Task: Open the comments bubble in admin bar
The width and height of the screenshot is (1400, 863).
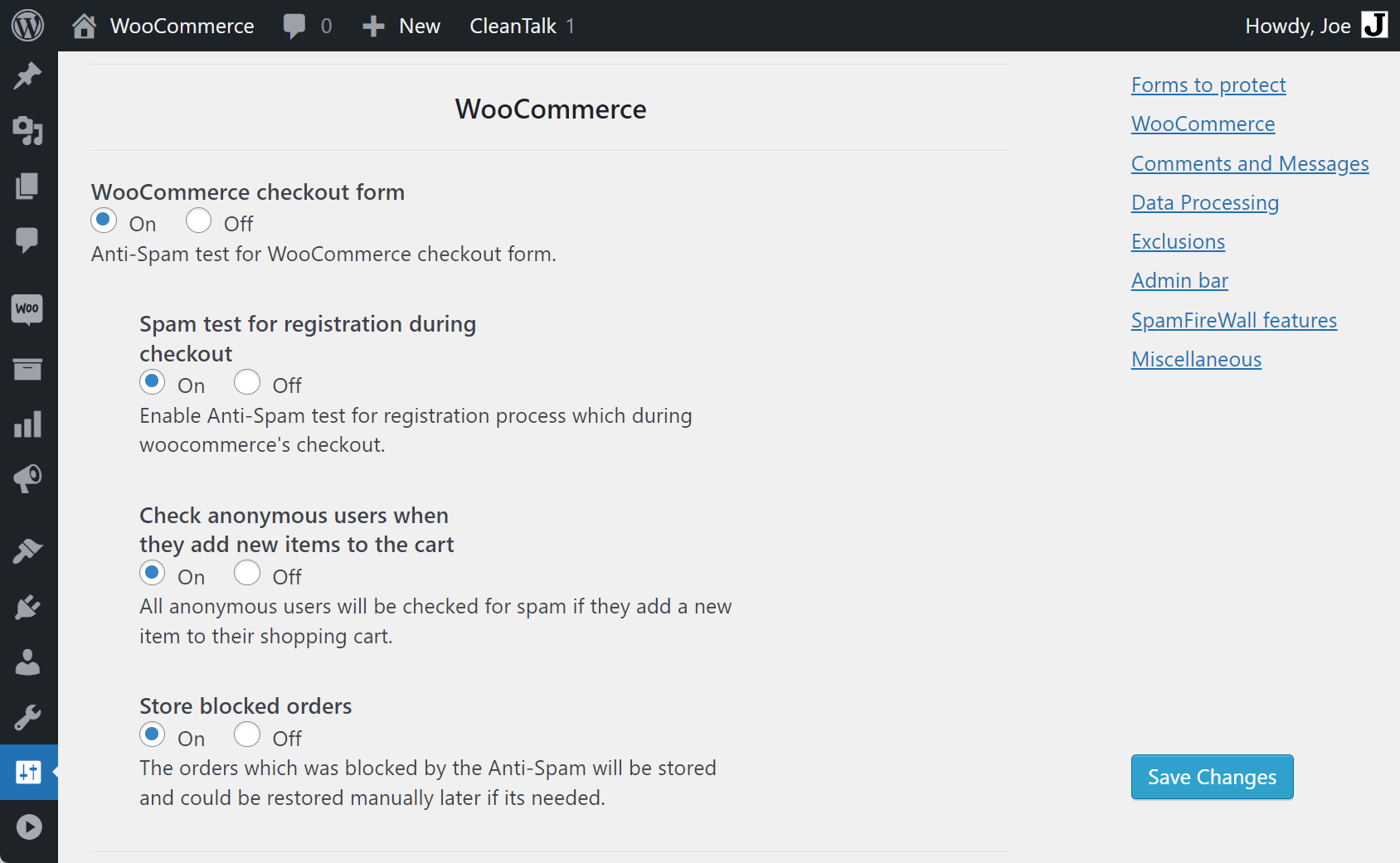Action: [x=294, y=26]
